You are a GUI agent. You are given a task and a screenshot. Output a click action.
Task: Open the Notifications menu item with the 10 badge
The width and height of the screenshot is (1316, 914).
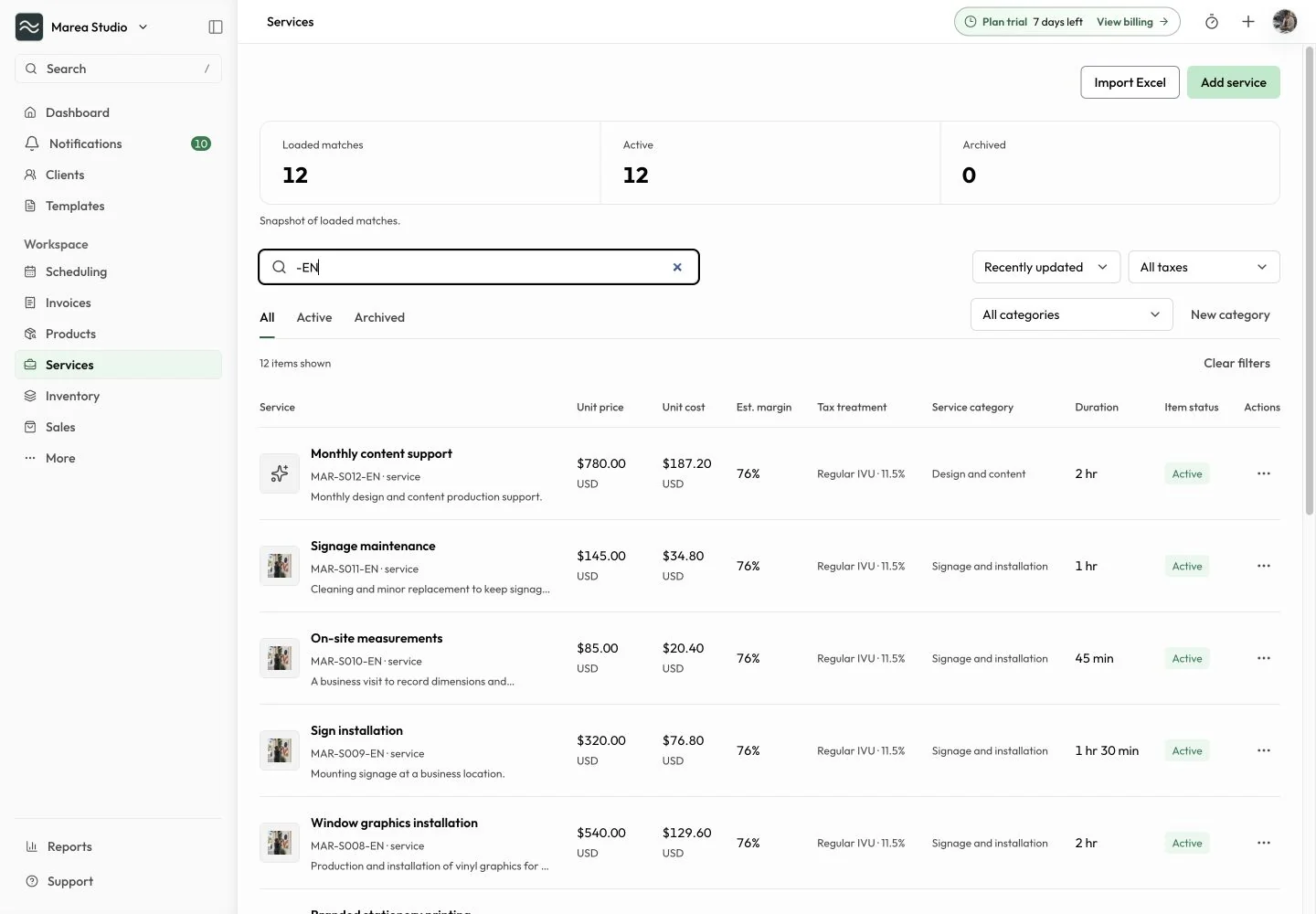[118, 143]
